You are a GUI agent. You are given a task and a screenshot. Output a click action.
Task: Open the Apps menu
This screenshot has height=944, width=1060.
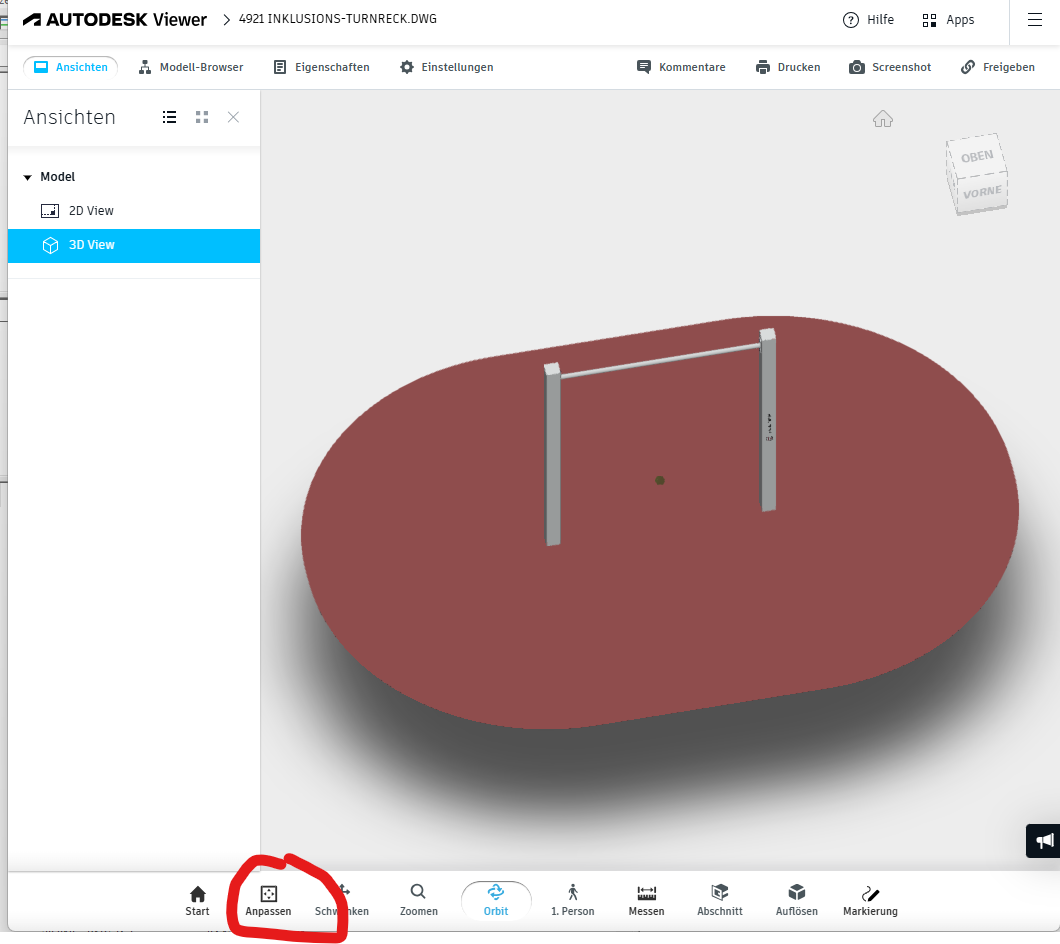coord(948,20)
